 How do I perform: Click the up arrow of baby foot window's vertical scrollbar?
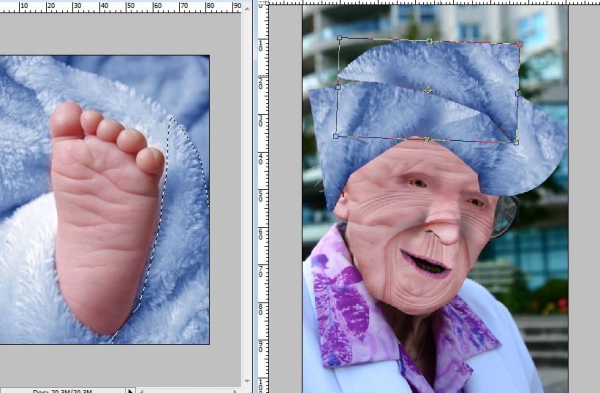[247, 8]
